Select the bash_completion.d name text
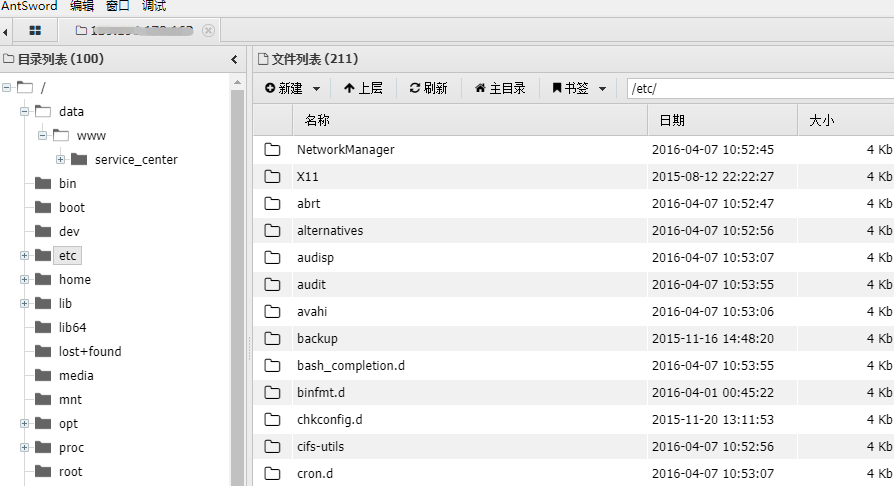This screenshot has width=894, height=486. [351, 366]
